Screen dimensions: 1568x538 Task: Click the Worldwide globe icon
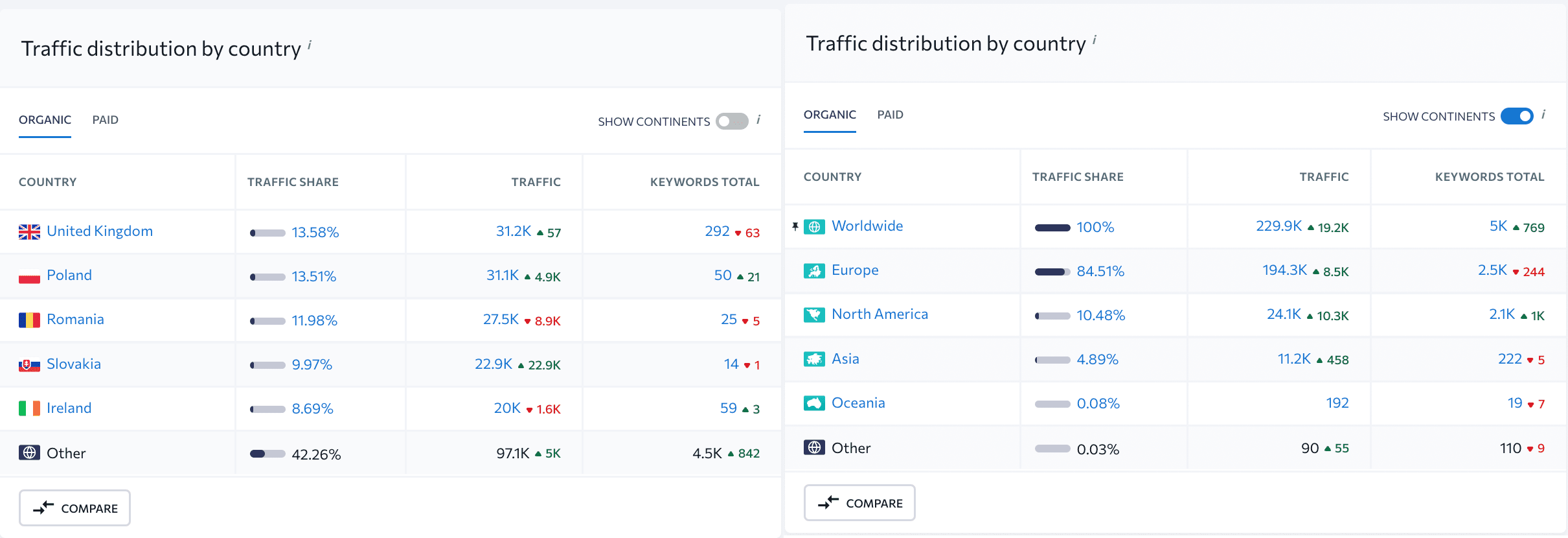(814, 227)
